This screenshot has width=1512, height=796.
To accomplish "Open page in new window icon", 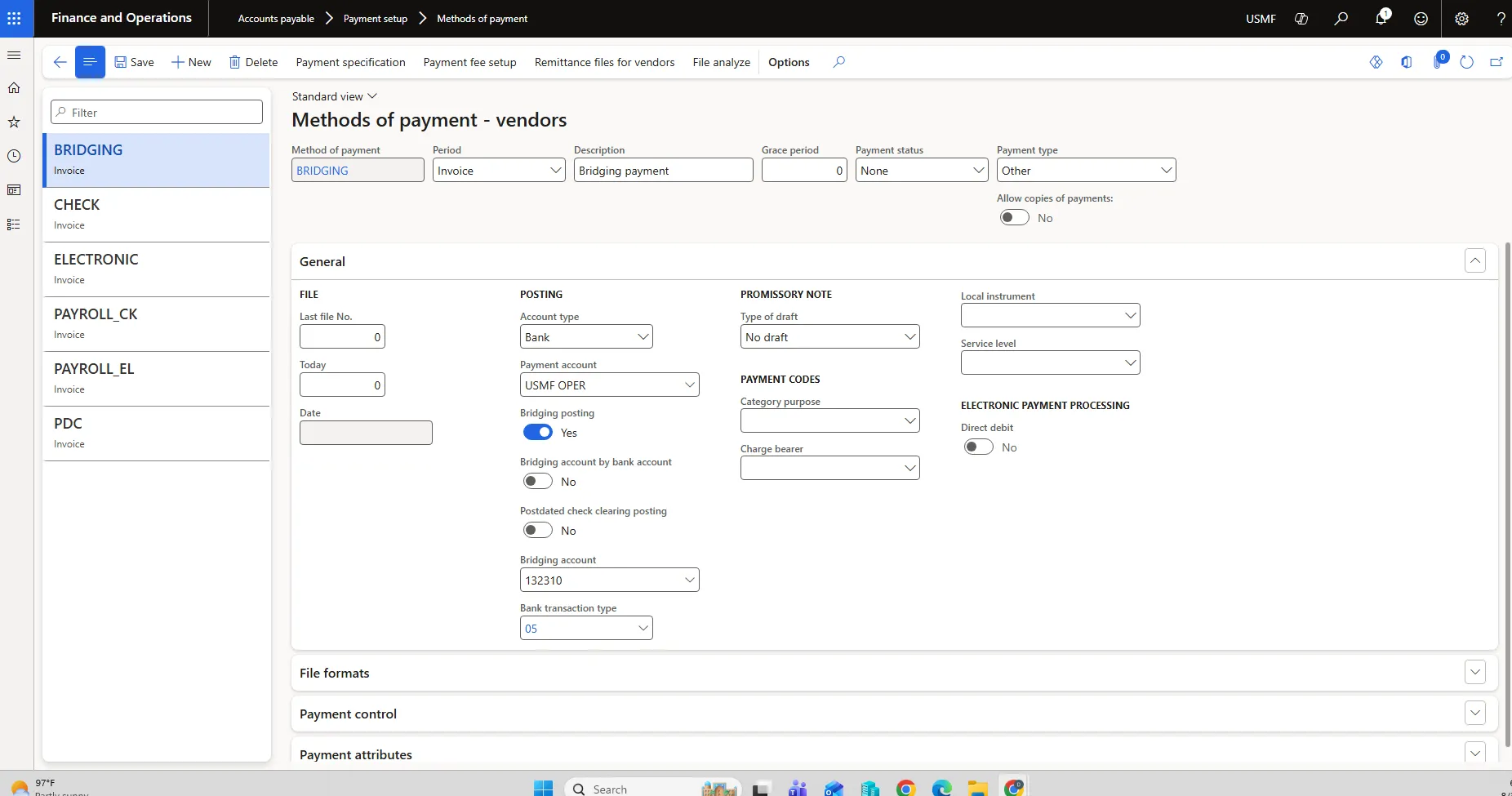I will pyautogui.click(x=1496, y=62).
